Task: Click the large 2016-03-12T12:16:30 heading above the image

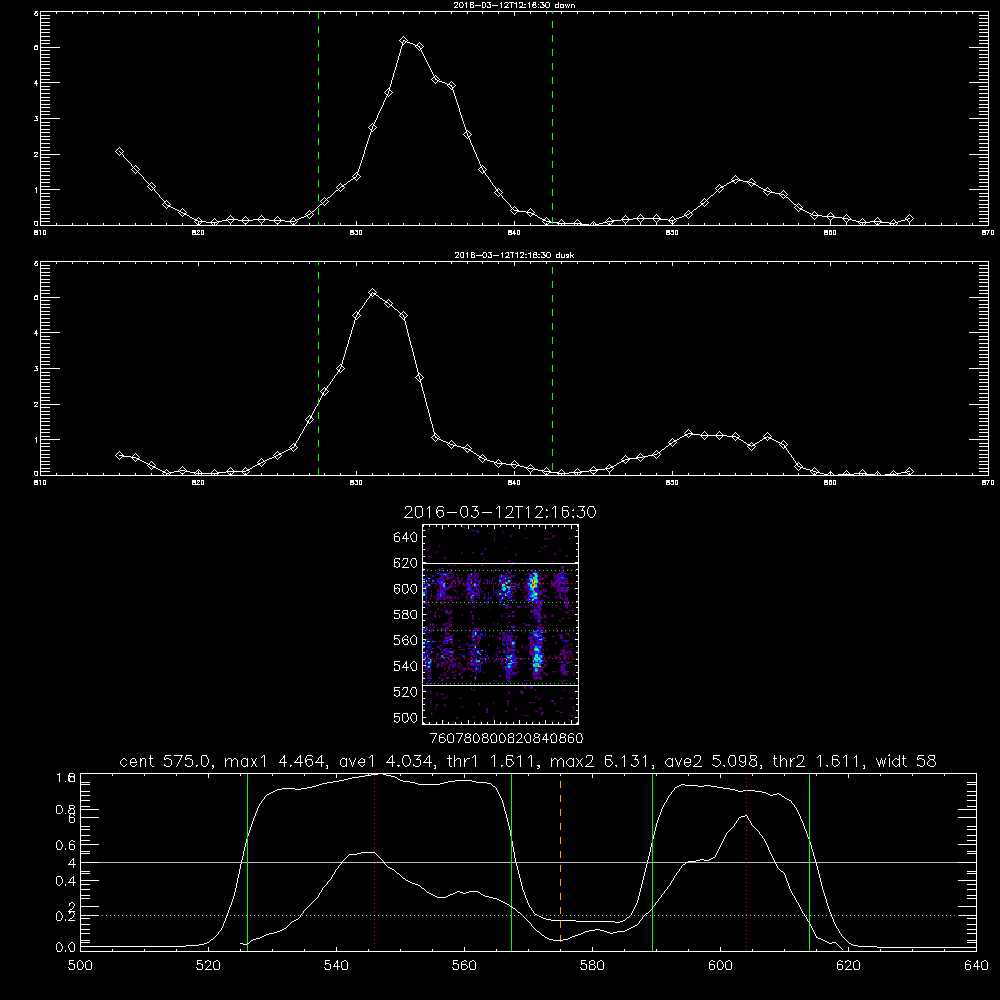Action: click(x=500, y=512)
